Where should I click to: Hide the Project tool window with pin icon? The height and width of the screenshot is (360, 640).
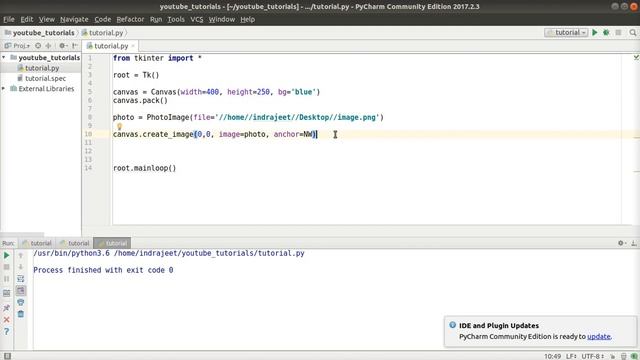pos(75,46)
